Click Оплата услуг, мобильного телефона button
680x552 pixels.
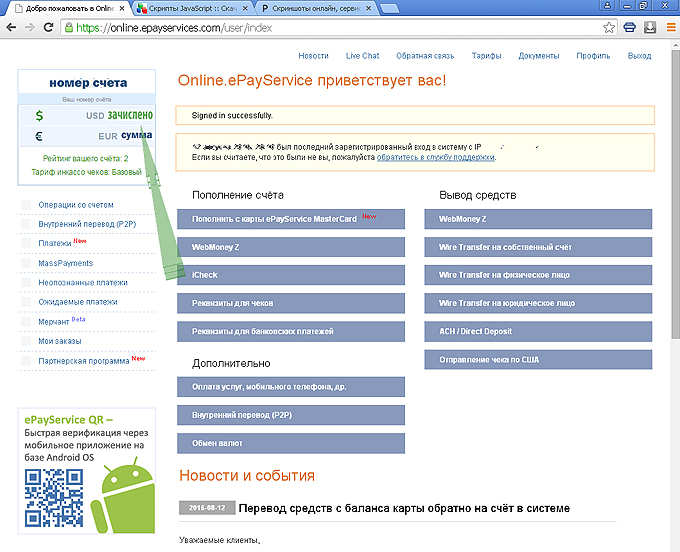(291, 387)
